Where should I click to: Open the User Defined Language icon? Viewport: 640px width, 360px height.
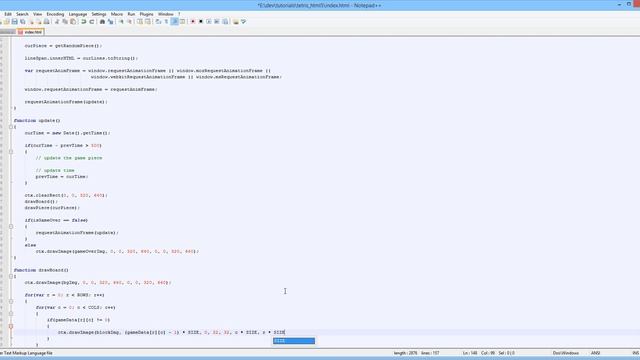point(182,22)
